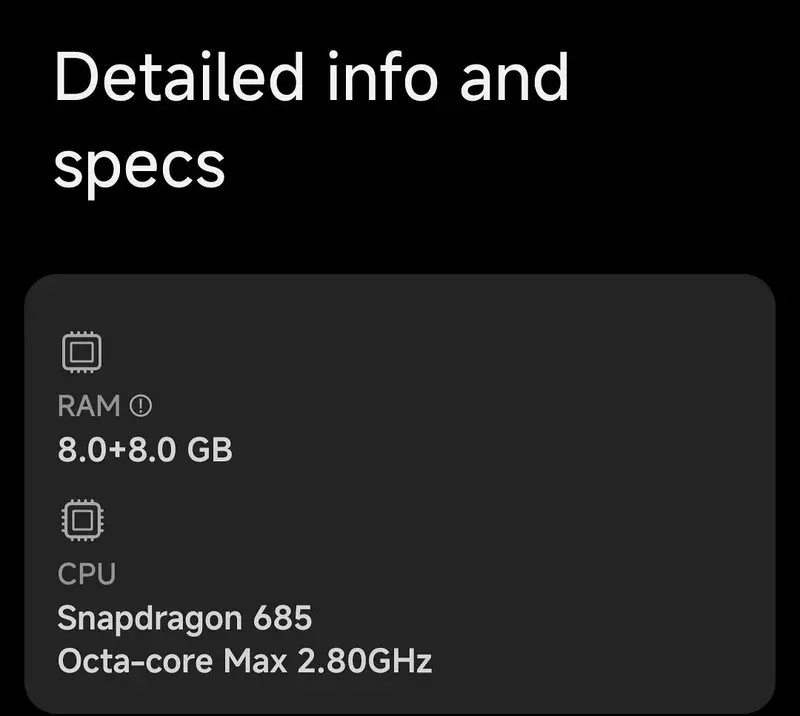Tap the RAM memory chip icon

pos(81,353)
